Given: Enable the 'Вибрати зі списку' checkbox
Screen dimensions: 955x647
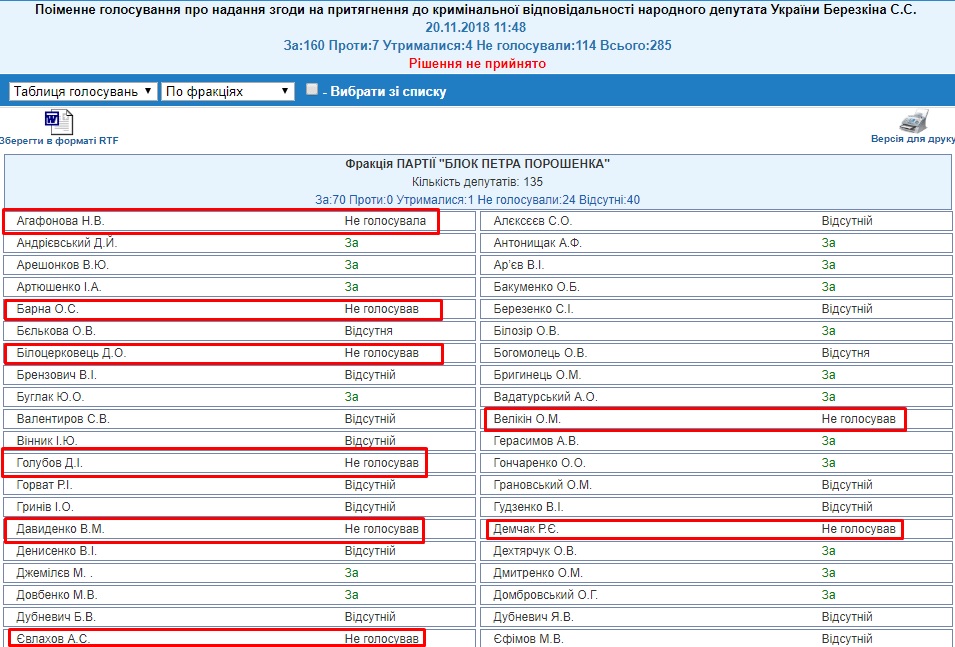Looking at the screenshot, I should coord(312,90).
